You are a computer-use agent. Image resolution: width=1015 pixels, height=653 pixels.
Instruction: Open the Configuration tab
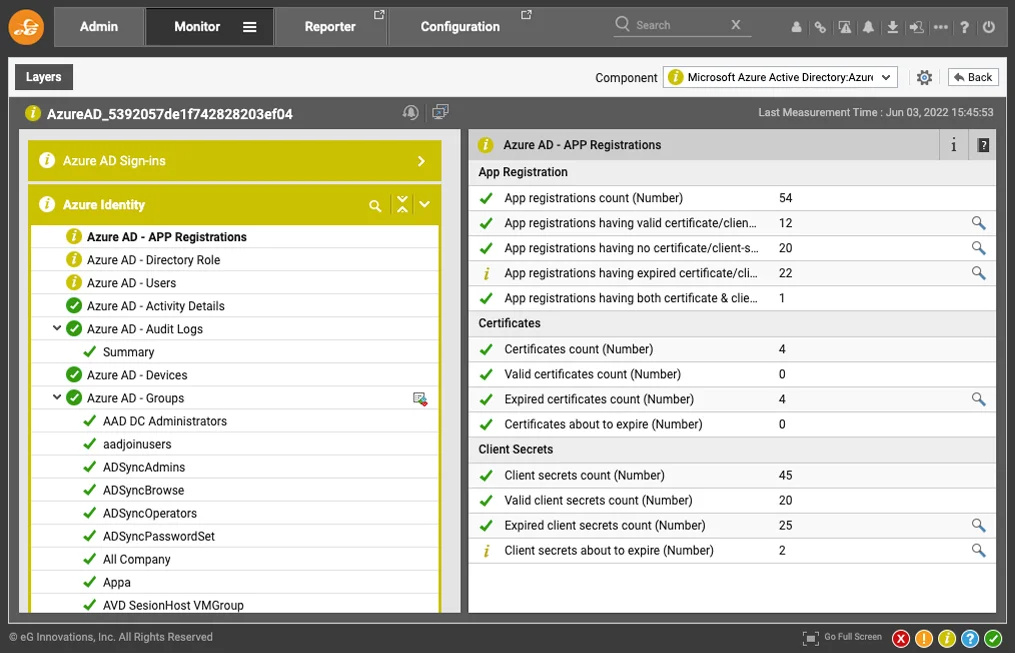click(x=460, y=27)
